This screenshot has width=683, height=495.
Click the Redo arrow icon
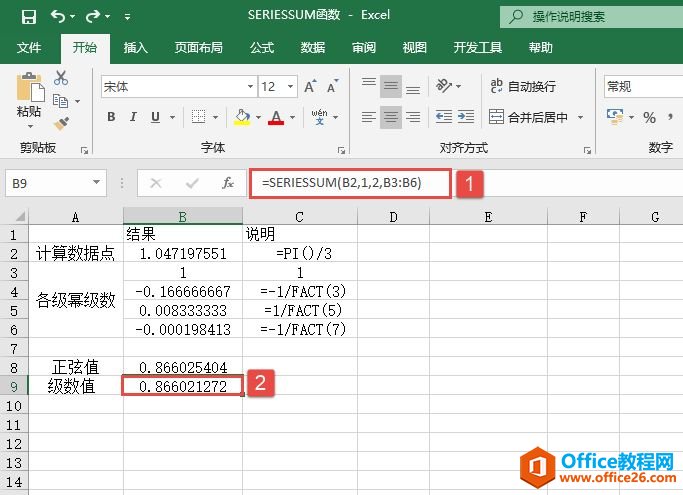pos(93,17)
